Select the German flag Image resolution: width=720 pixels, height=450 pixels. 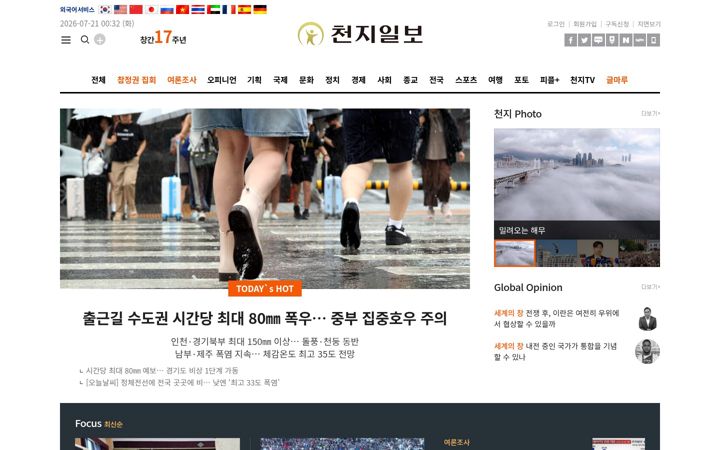[260, 9]
